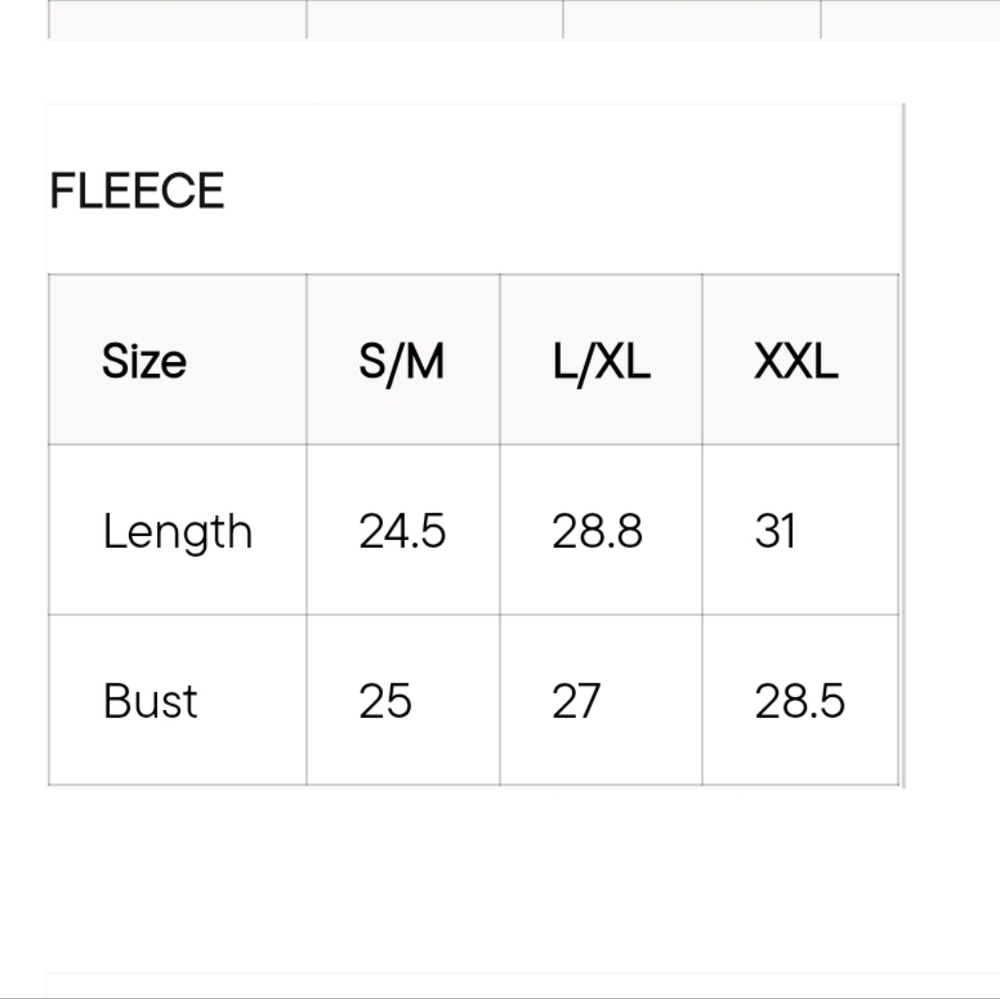Click the fourth empty cell of the table above FLEECE
The height and width of the screenshot is (999, 1000).
click(x=911, y=19)
